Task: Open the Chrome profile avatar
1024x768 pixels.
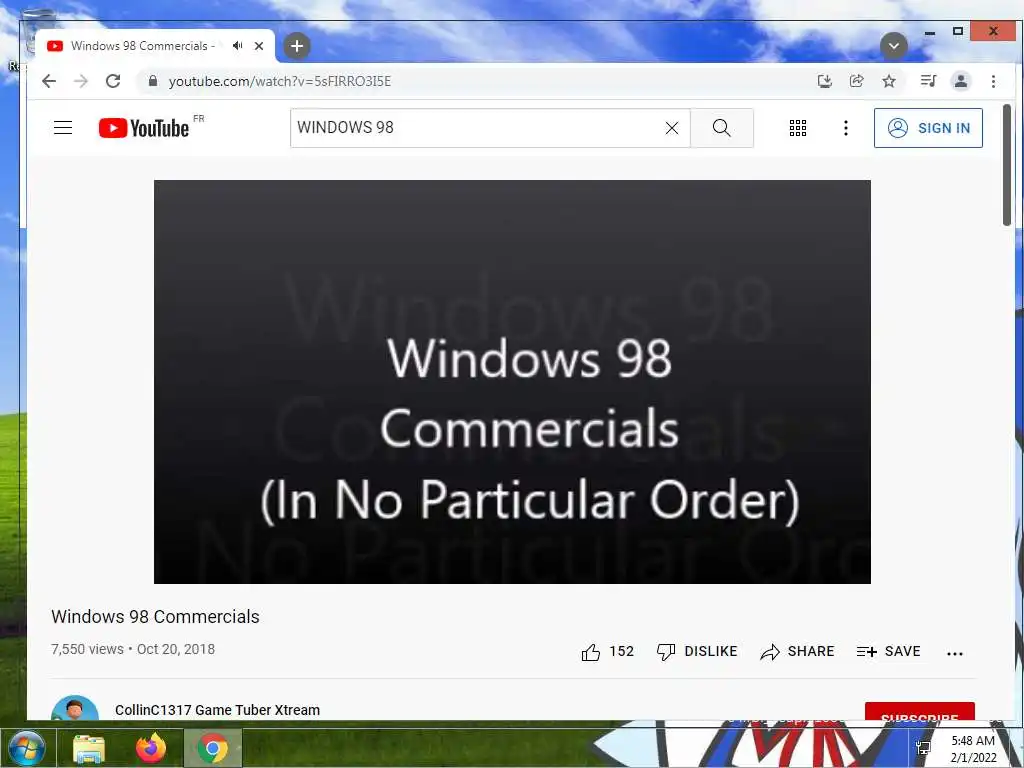Action: pyautogui.click(x=961, y=81)
